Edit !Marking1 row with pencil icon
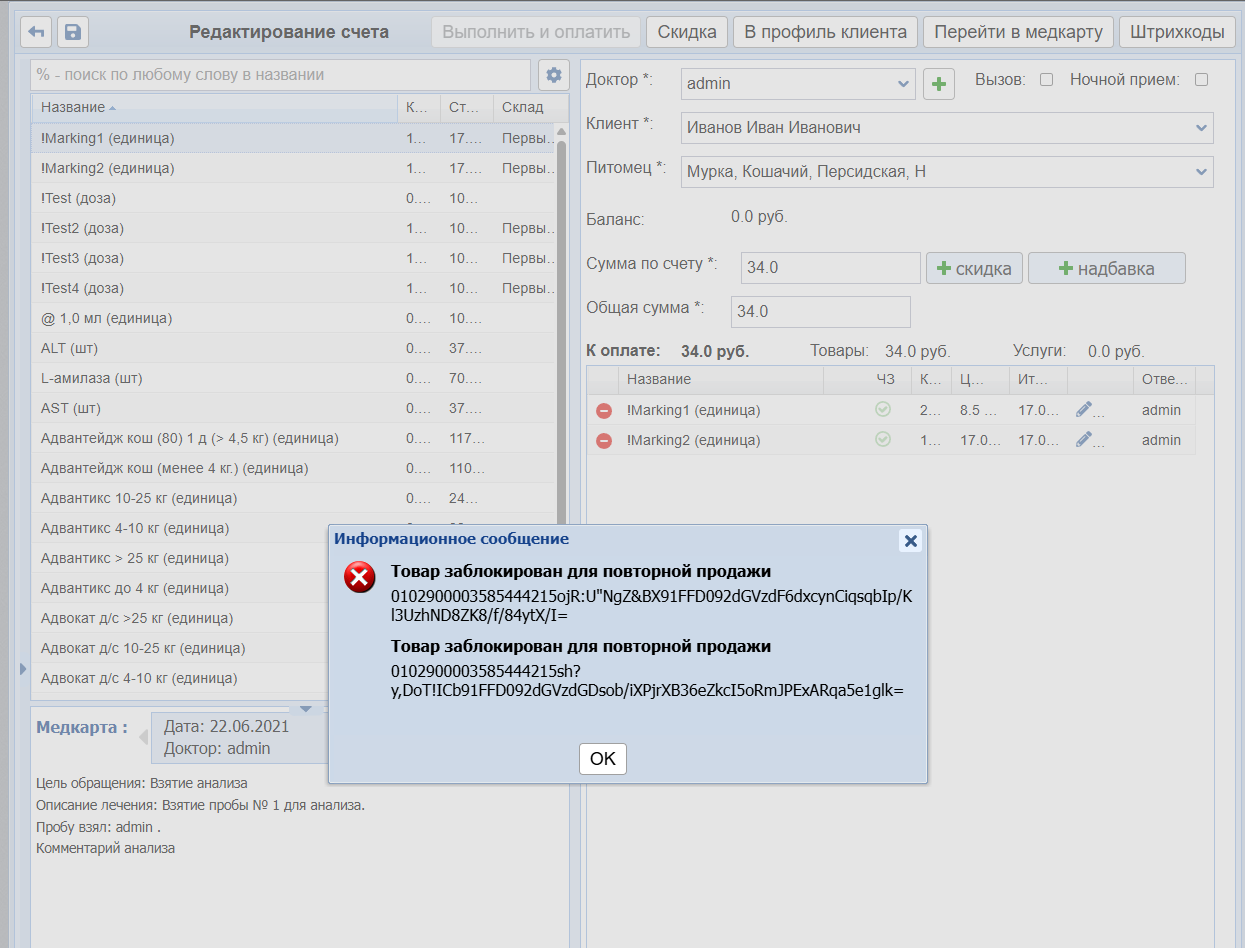 click(x=1084, y=409)
